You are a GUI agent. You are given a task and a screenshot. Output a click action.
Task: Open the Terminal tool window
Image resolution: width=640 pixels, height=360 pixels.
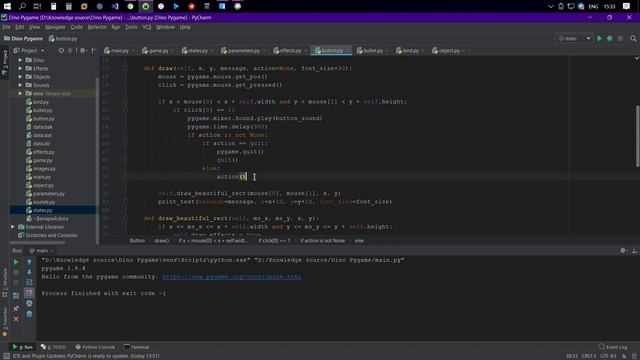(x=136, y=347)
